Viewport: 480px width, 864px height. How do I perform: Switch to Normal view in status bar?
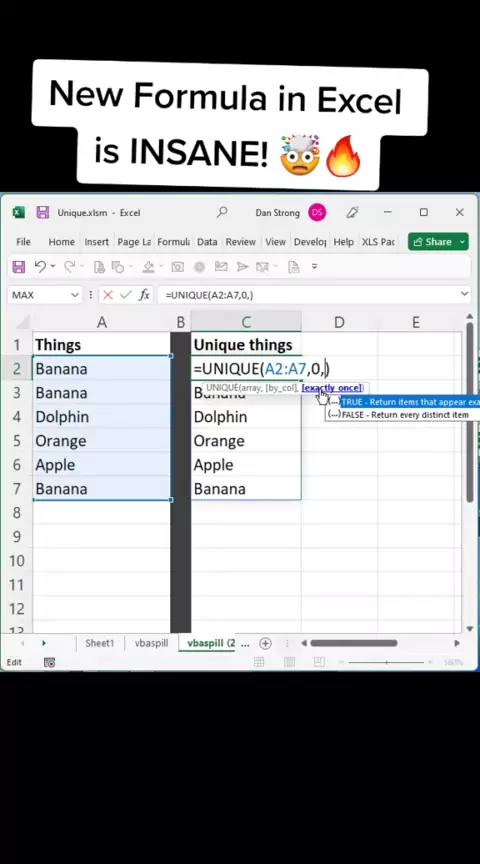tap(259, 662)
